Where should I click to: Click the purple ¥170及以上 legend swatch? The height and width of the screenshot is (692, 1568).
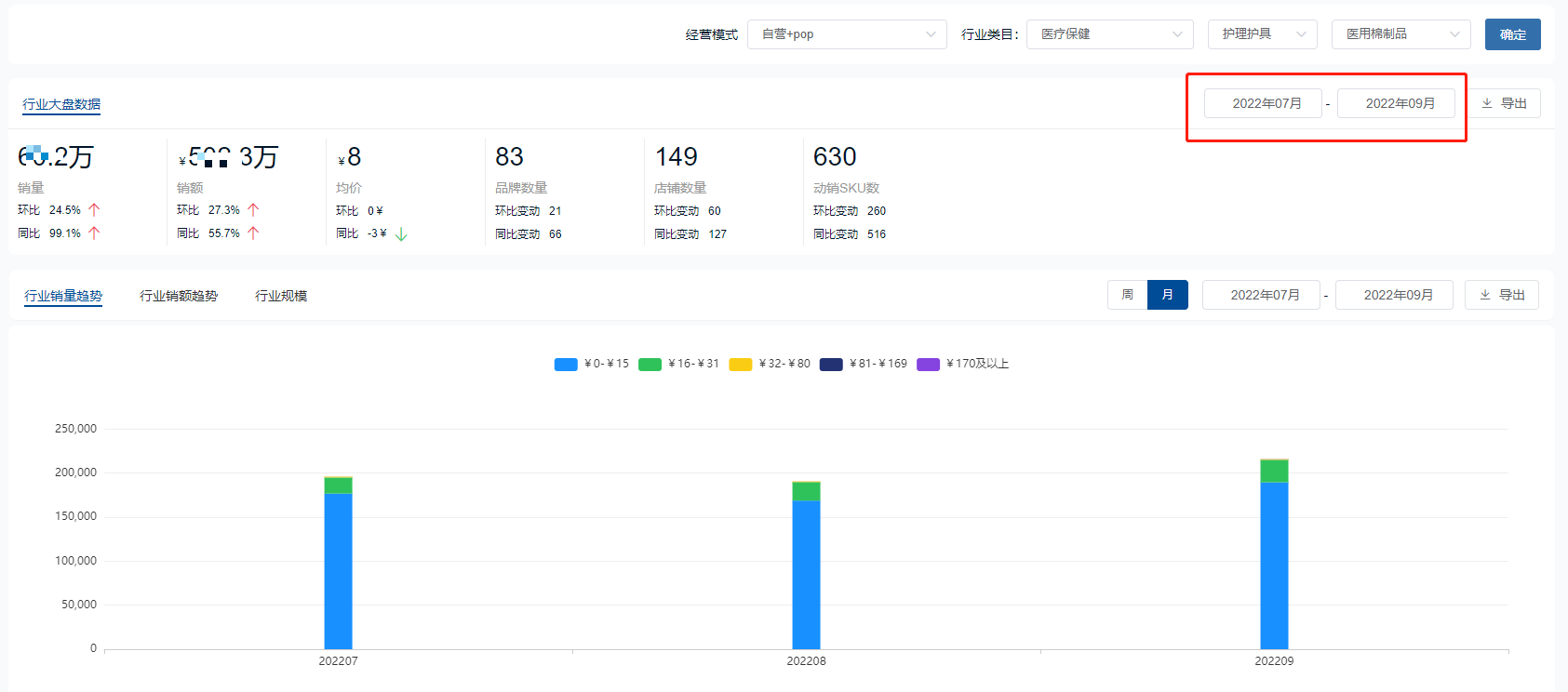[928, 365]
